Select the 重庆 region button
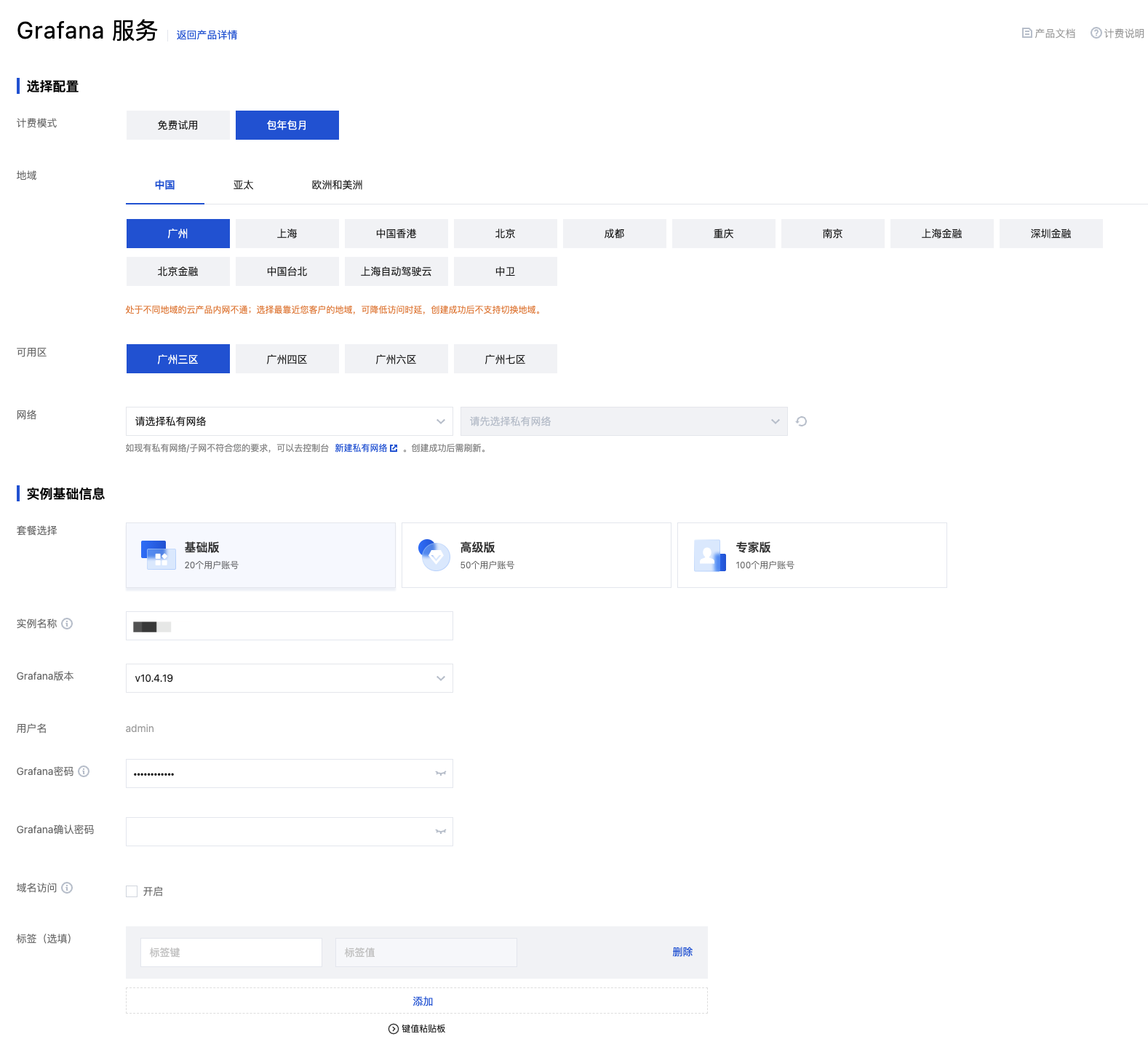The width and height of the screenshot is (1148, 1042). point(724,234)
